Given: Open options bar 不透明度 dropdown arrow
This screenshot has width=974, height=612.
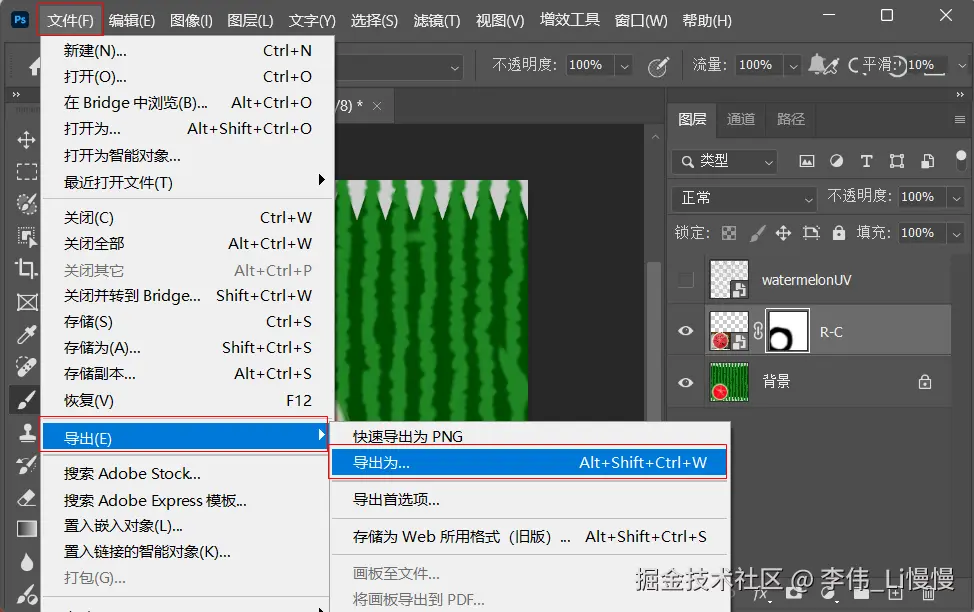Looking at the screenshot, I should tap(624, 65).
